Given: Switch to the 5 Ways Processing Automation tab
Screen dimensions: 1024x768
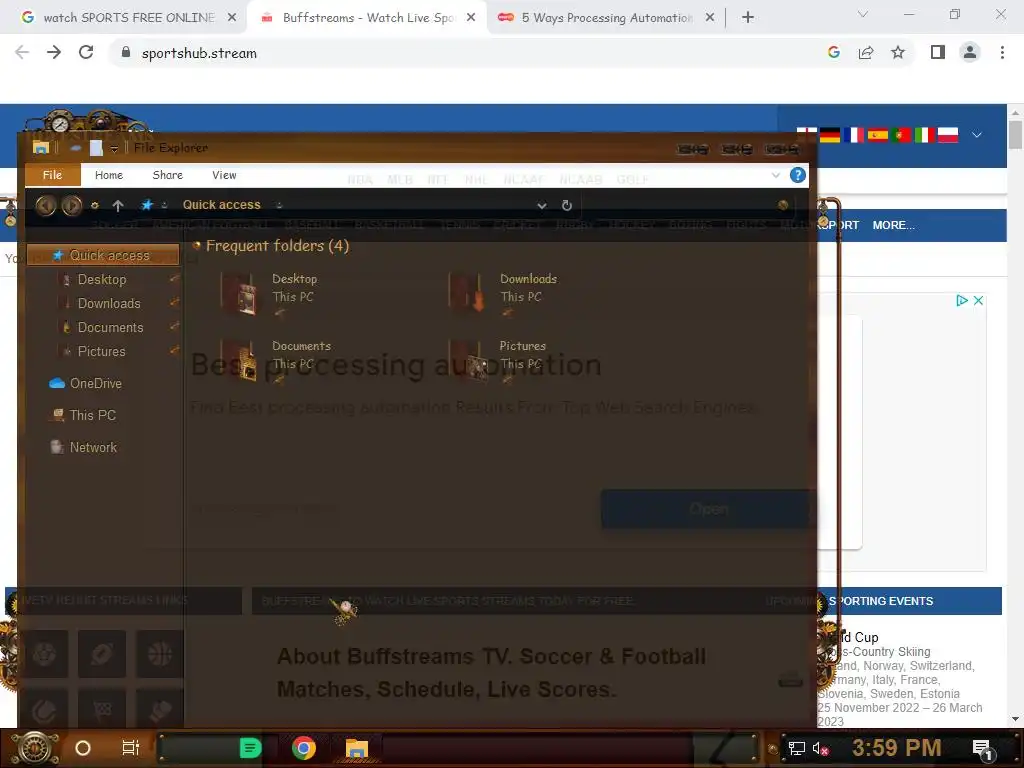Looking at the screenshot, I should [x=606, y=18].
